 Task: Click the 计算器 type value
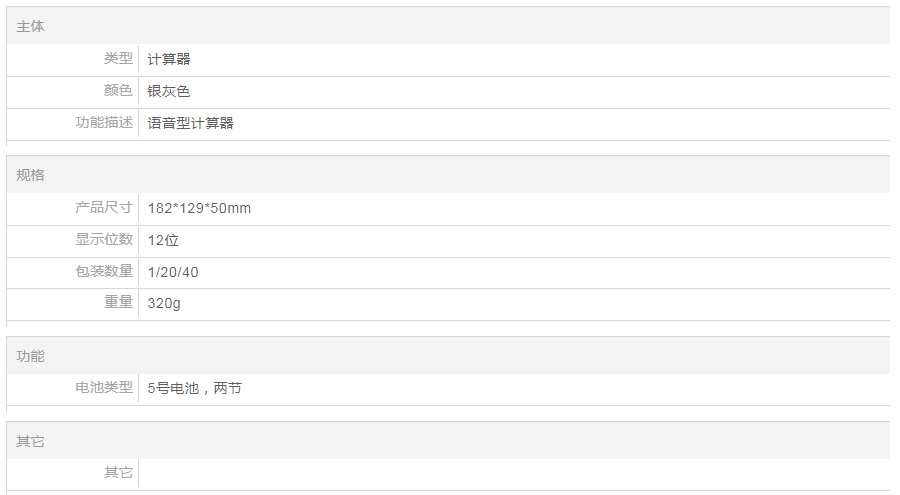(x=169, y=59)
